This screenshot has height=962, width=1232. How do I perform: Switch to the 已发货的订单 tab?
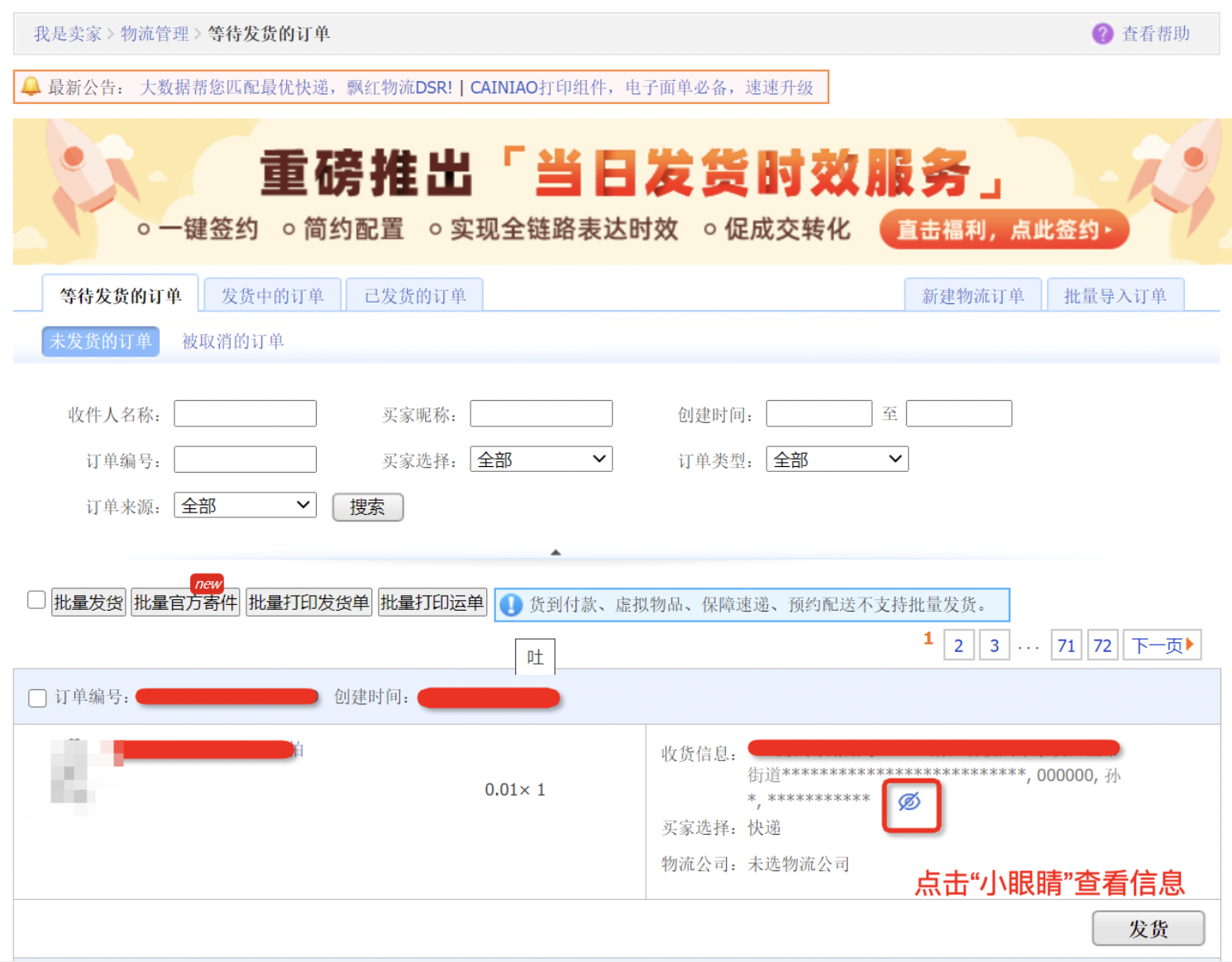(x=414, y=296)
